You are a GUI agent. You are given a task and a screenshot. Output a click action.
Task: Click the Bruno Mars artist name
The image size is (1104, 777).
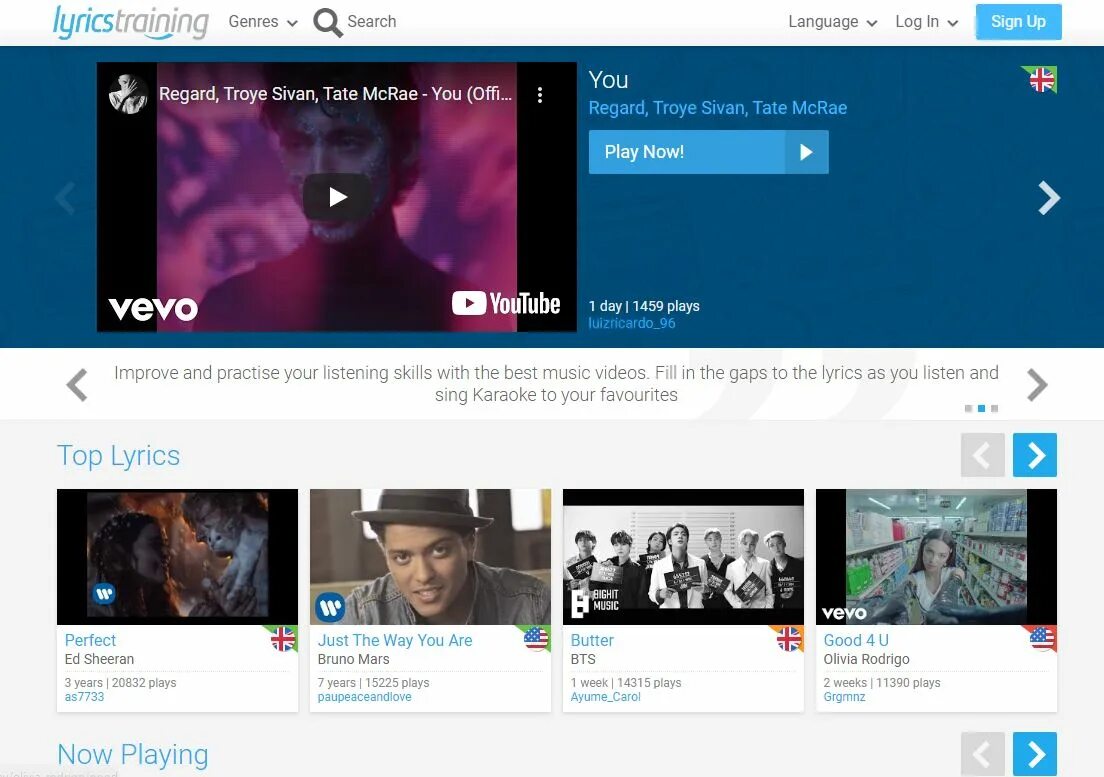(353, 659)
